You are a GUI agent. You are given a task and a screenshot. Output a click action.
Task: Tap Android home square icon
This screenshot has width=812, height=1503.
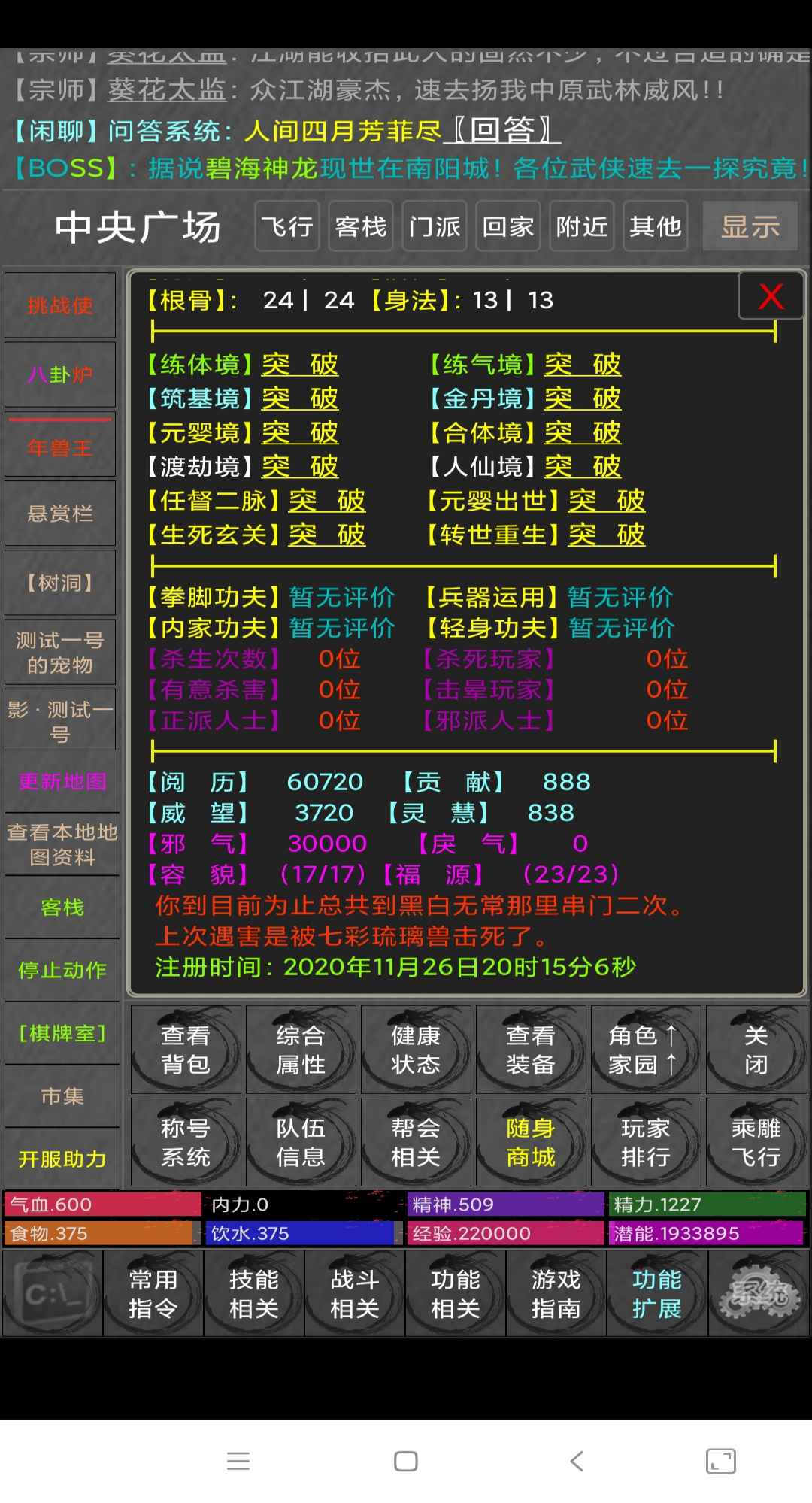click(406, 1461)
